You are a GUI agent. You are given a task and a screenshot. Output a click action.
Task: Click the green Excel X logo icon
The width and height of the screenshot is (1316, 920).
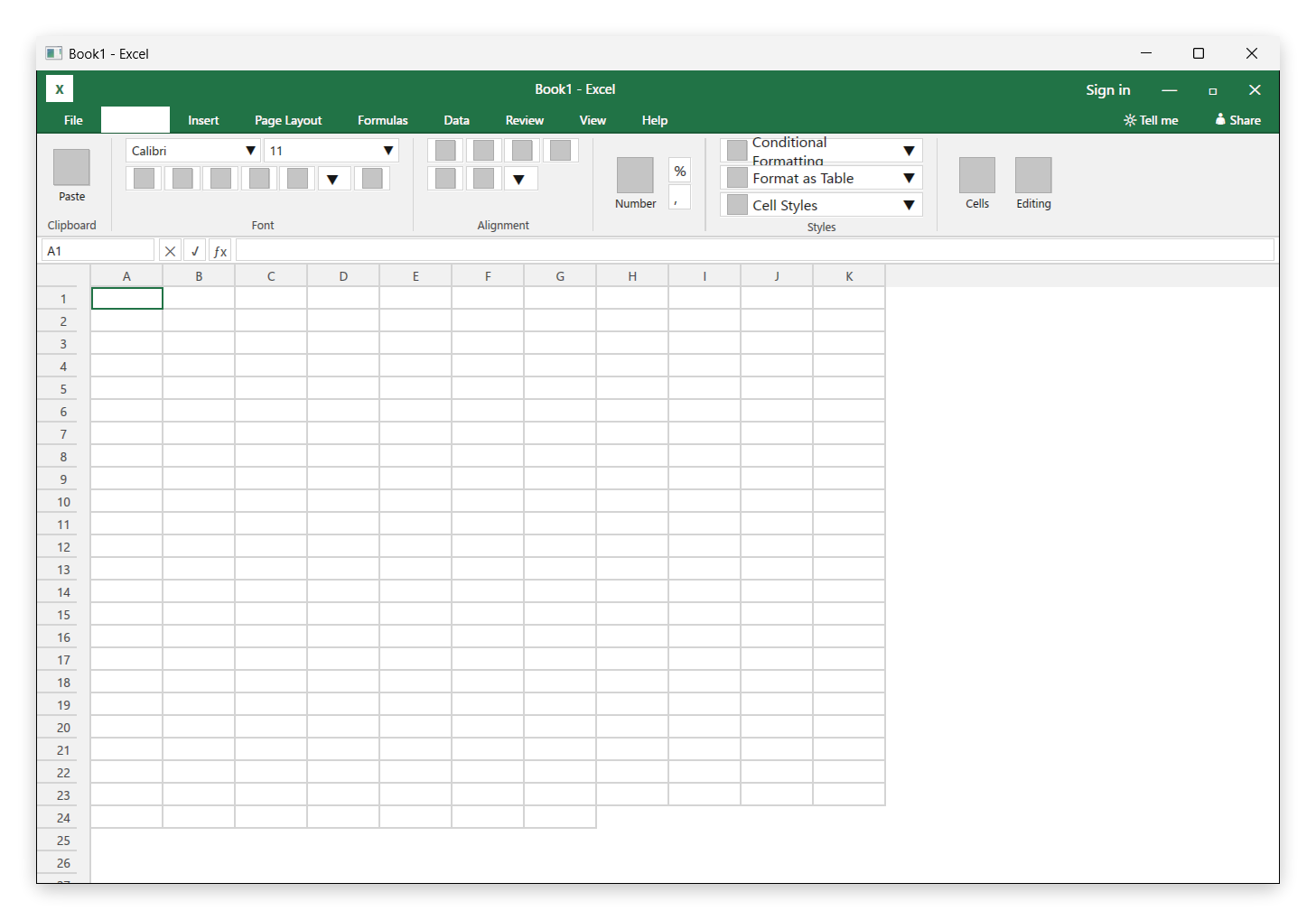click(60, 88)
